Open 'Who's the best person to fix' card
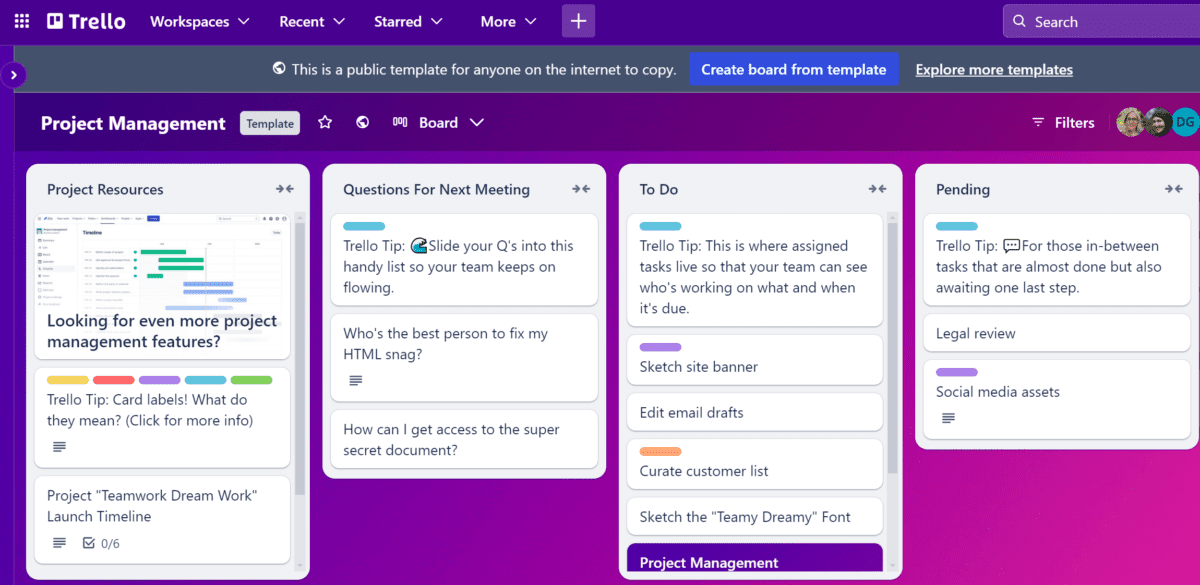This screenshot has width=1200, height=585. point(464,356)
